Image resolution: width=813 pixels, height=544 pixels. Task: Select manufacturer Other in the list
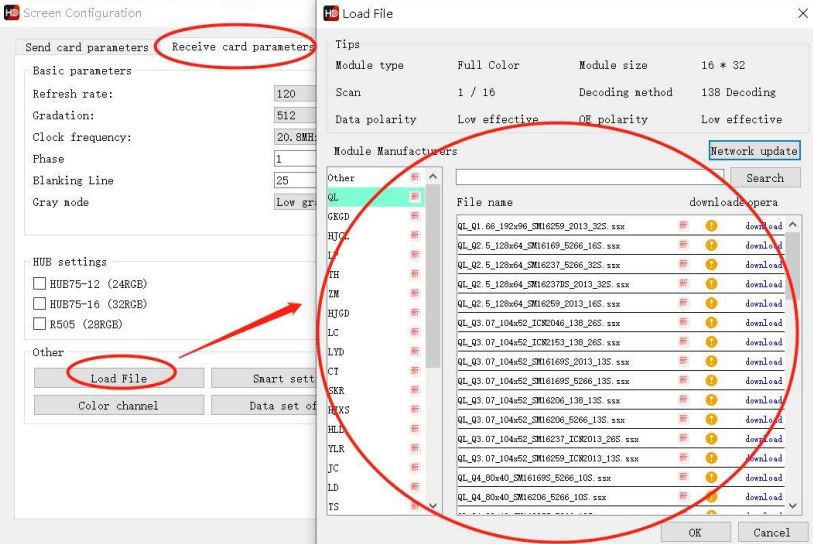click(375, 177)
